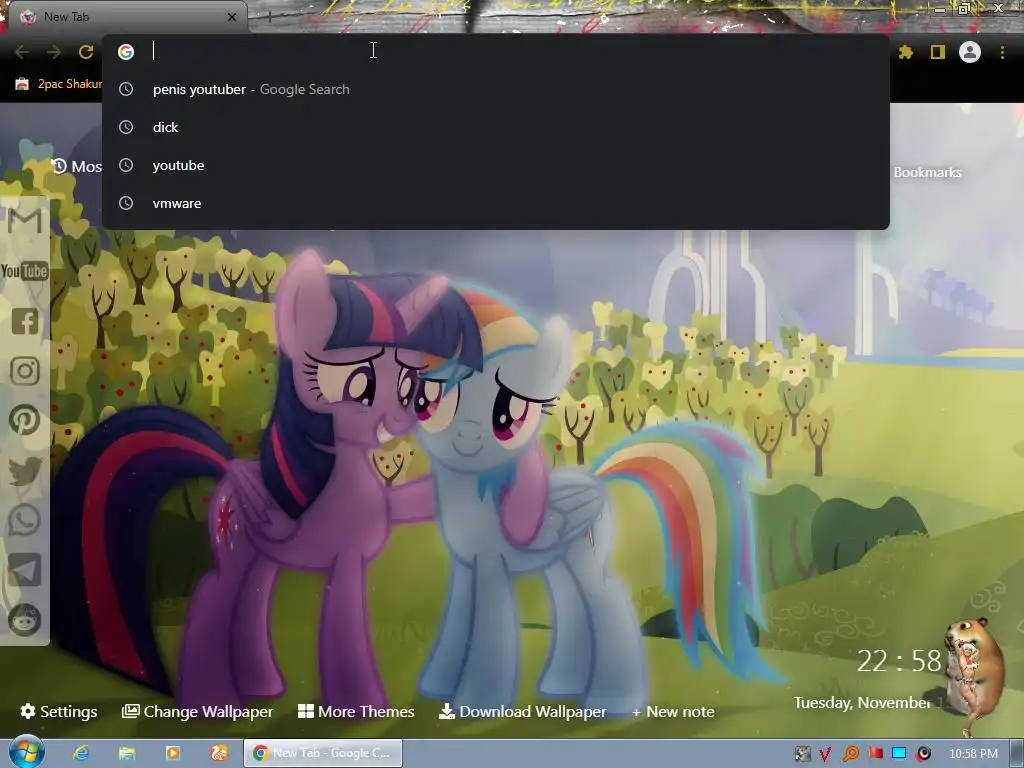Open Twitter from the sidebar
Image resolution: width=1024 pixels, height=768 pixels.
coord(25,471)
